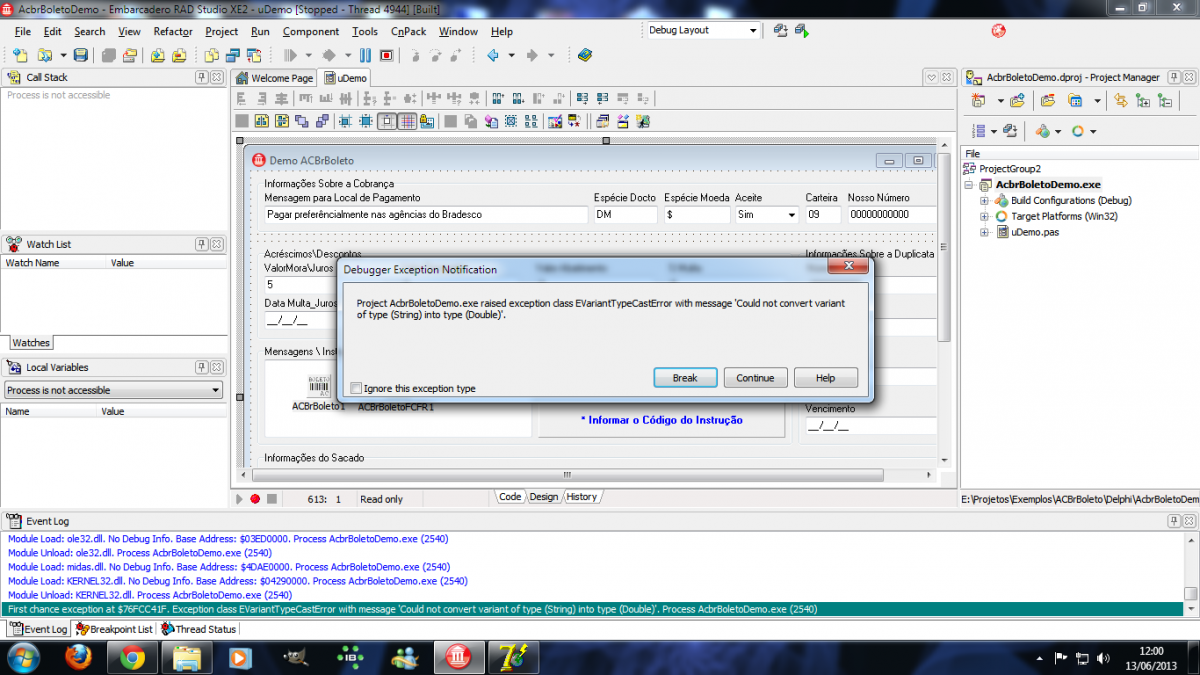Select ProjectGroup2 in Project Manager tree
The height and width of the screenshot is (675, 1200).
(1009, 169)
